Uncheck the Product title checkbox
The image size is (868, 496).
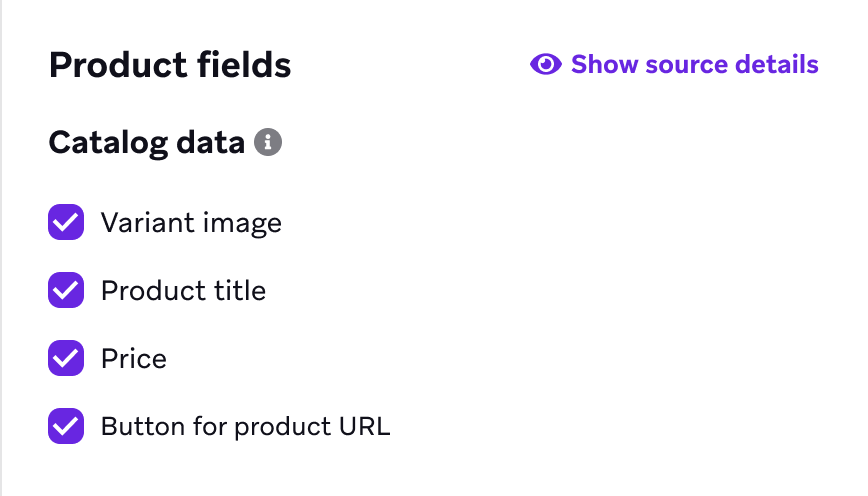pyautogui.click(x=66, y=291)
